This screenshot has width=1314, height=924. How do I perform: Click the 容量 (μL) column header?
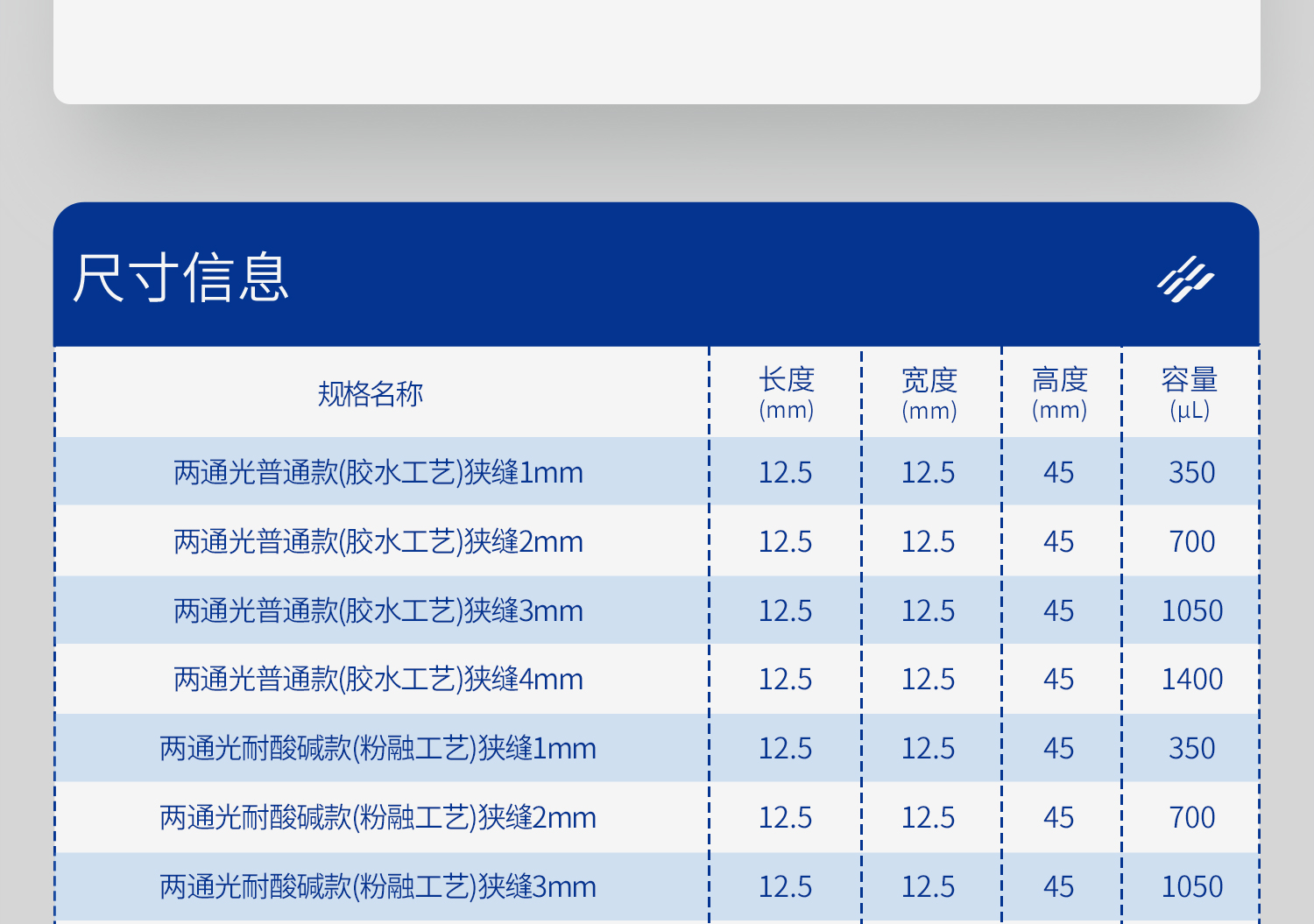[x=1190, y=393]
